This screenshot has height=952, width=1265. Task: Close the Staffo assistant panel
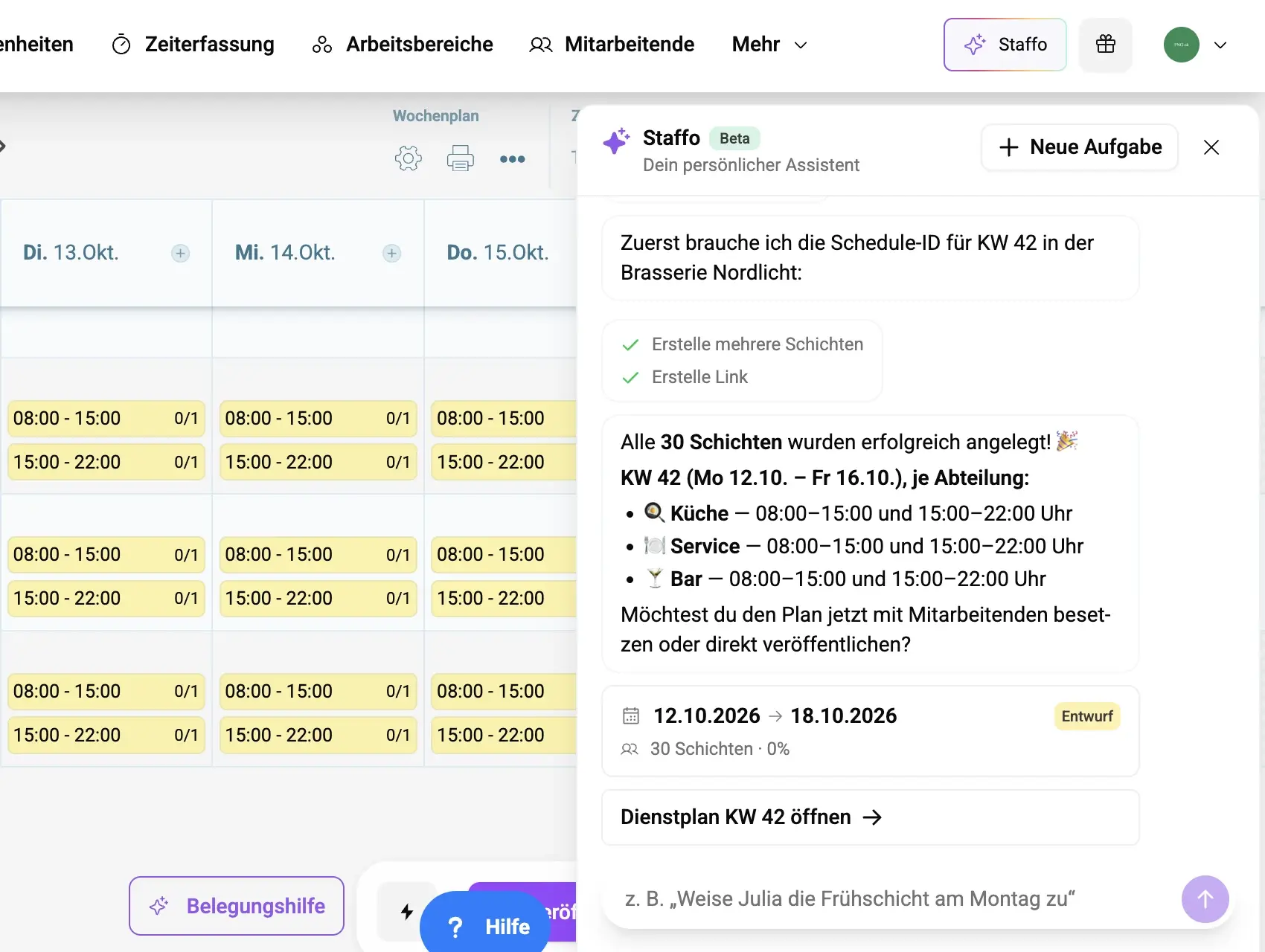click(1211, 147)
